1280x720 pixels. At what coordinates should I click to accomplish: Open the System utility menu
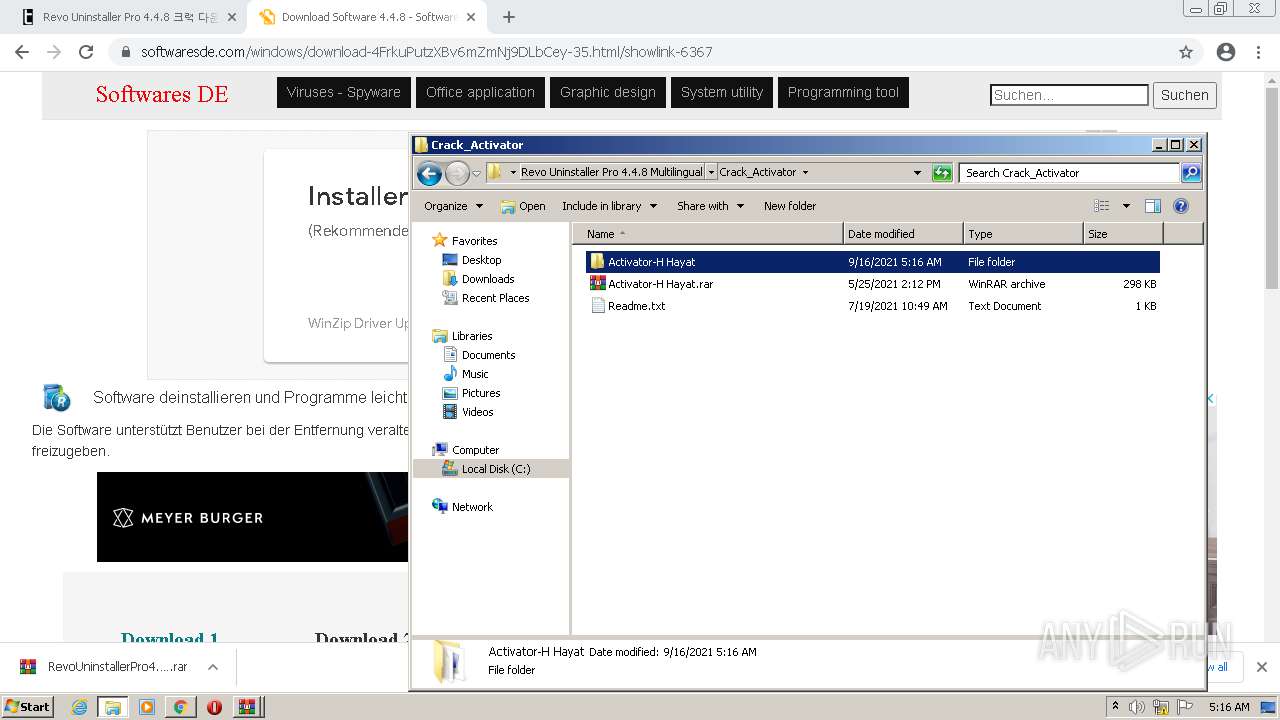[722, 92]
